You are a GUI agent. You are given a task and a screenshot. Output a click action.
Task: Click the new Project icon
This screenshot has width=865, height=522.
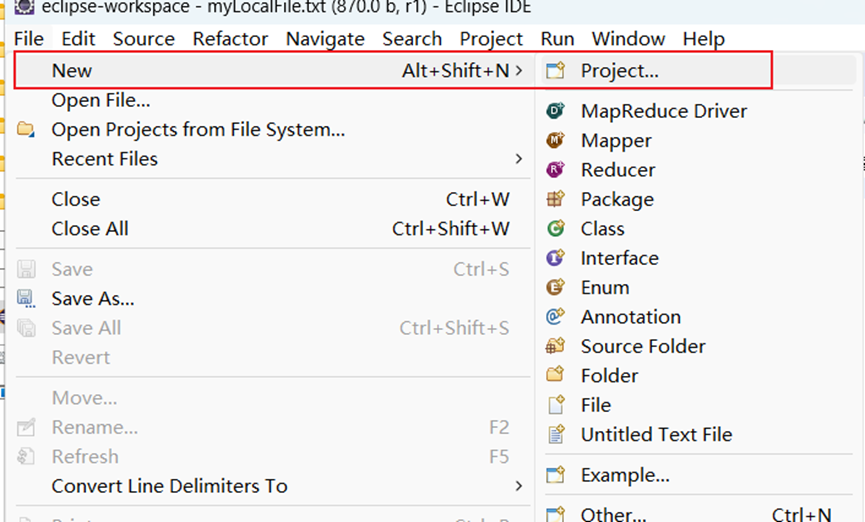(x=556, y=71)
